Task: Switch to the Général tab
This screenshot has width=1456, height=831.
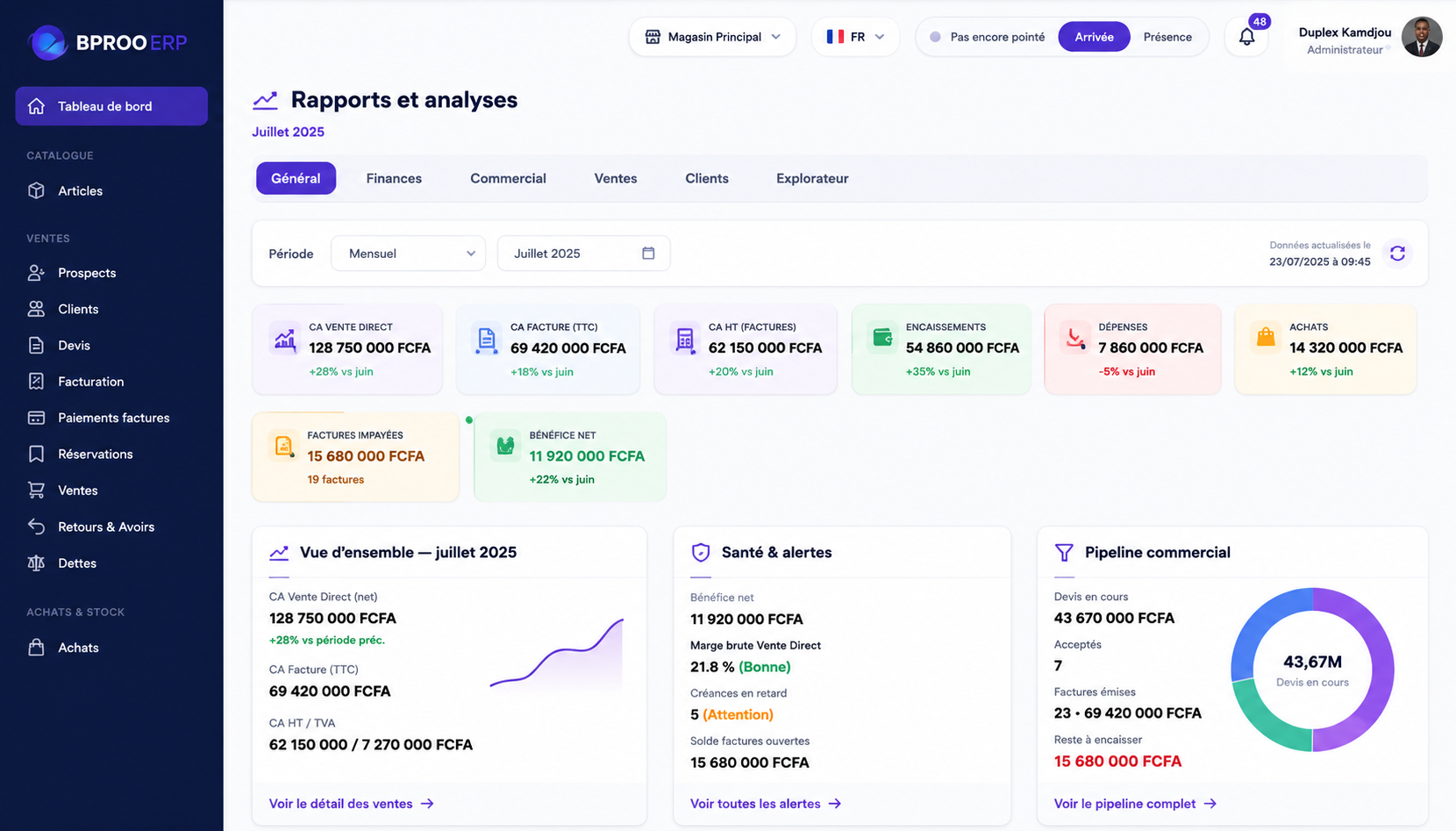Action: 296,178
